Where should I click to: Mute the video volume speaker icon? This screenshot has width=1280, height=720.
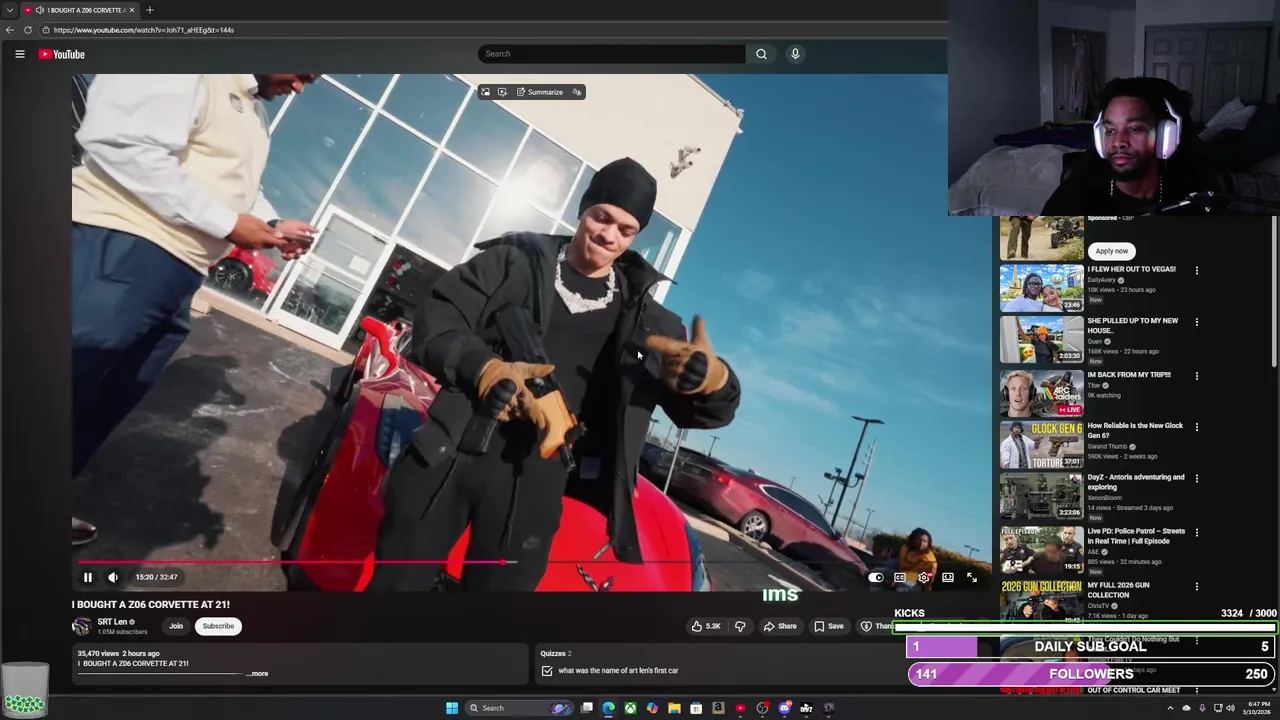coord(113,577)
